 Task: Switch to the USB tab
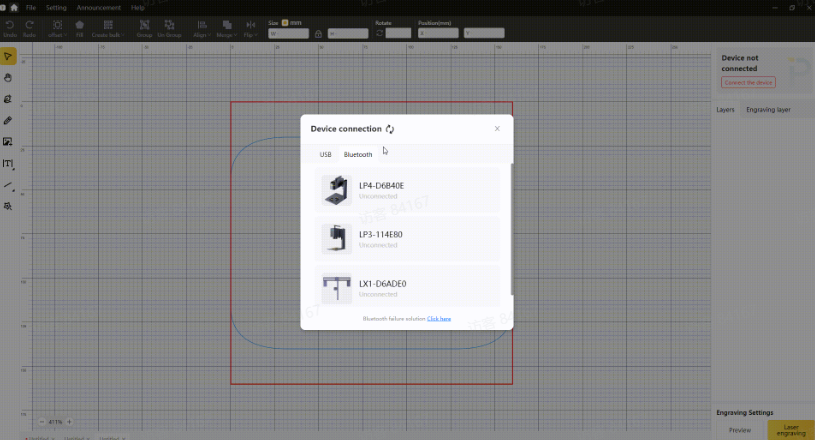[325, 155]
